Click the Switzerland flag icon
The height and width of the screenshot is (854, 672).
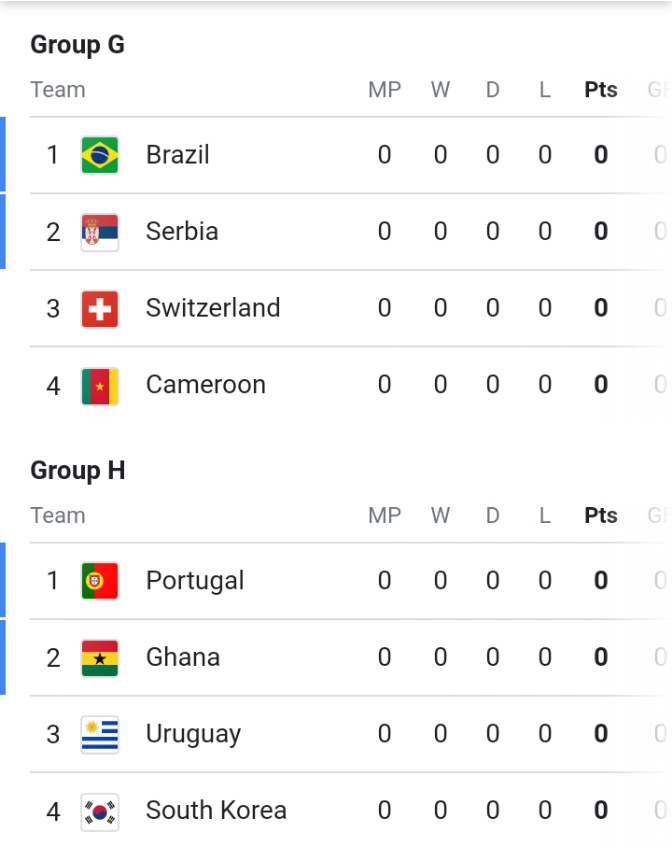click(x=100, y=309)
